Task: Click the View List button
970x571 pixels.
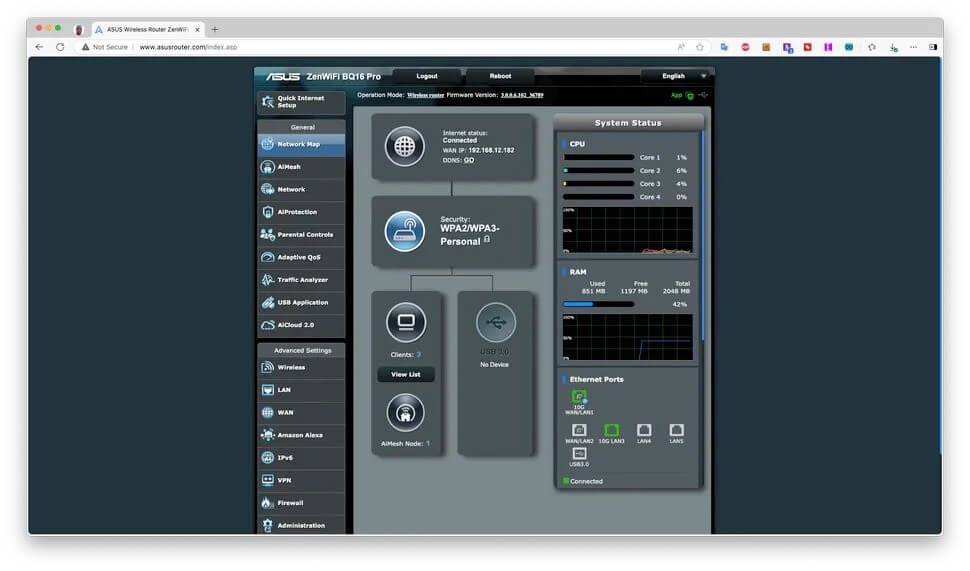Action: (x=406, y=375)
